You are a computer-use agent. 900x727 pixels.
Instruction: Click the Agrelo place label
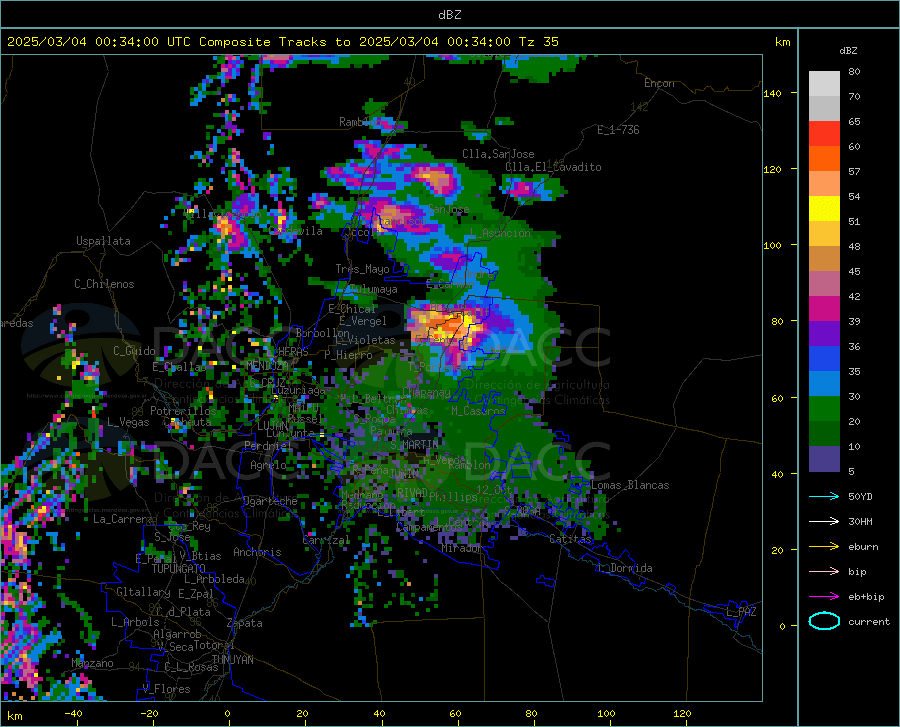click(268, 465)
